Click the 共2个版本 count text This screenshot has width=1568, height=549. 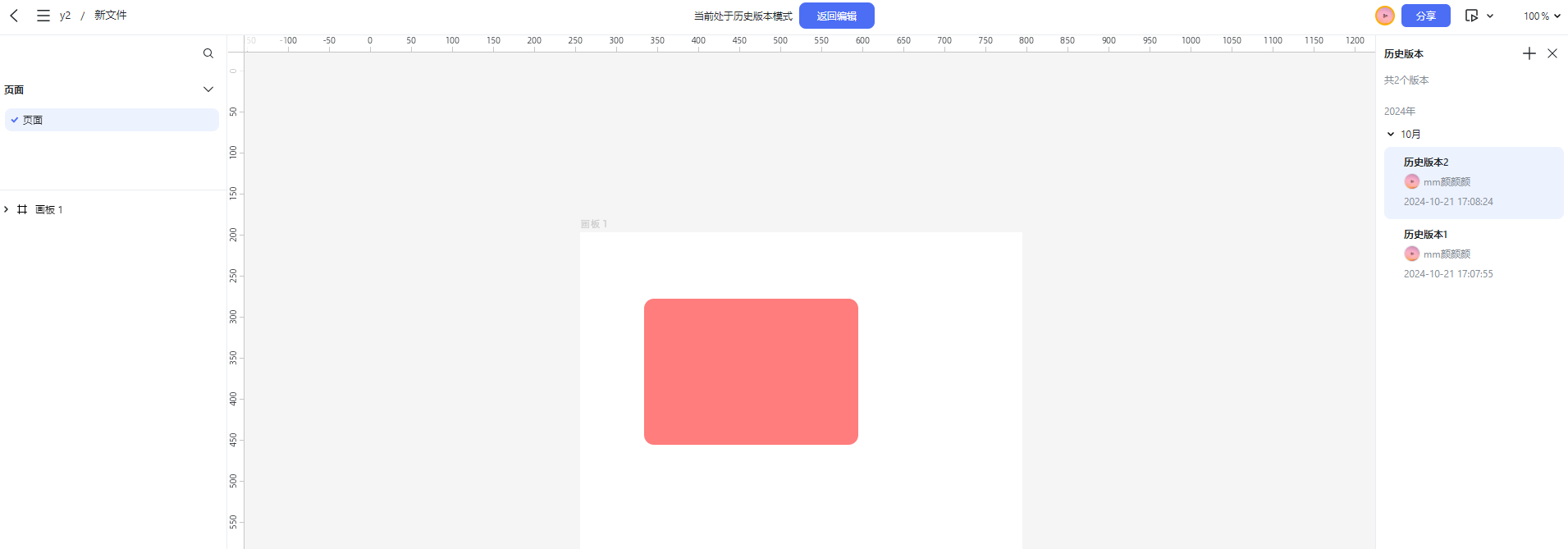coord(1406,80)
